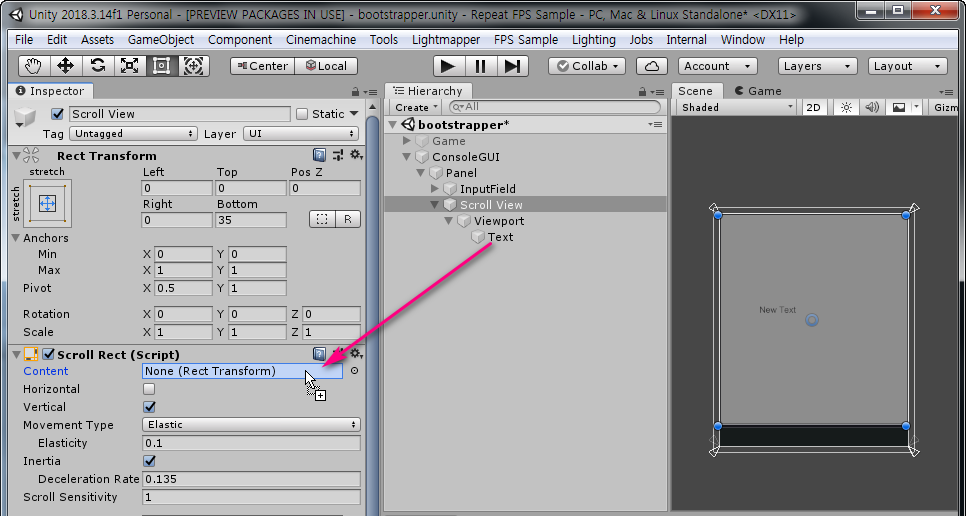Open the Lightmapper menu
Viewport: 966px width, 516px height.
446,39
